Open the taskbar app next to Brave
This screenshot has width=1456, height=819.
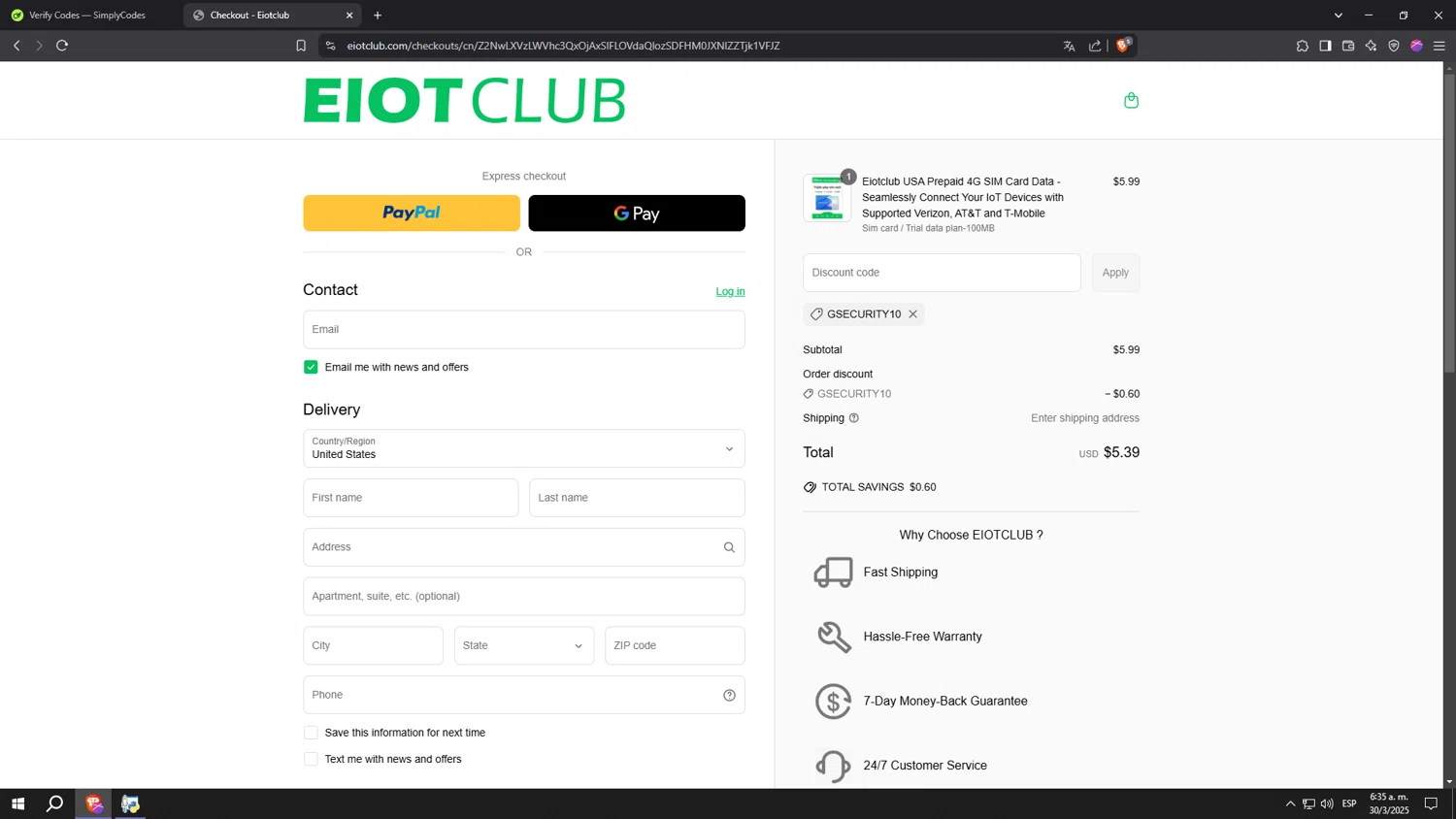[x=130, y=803]
